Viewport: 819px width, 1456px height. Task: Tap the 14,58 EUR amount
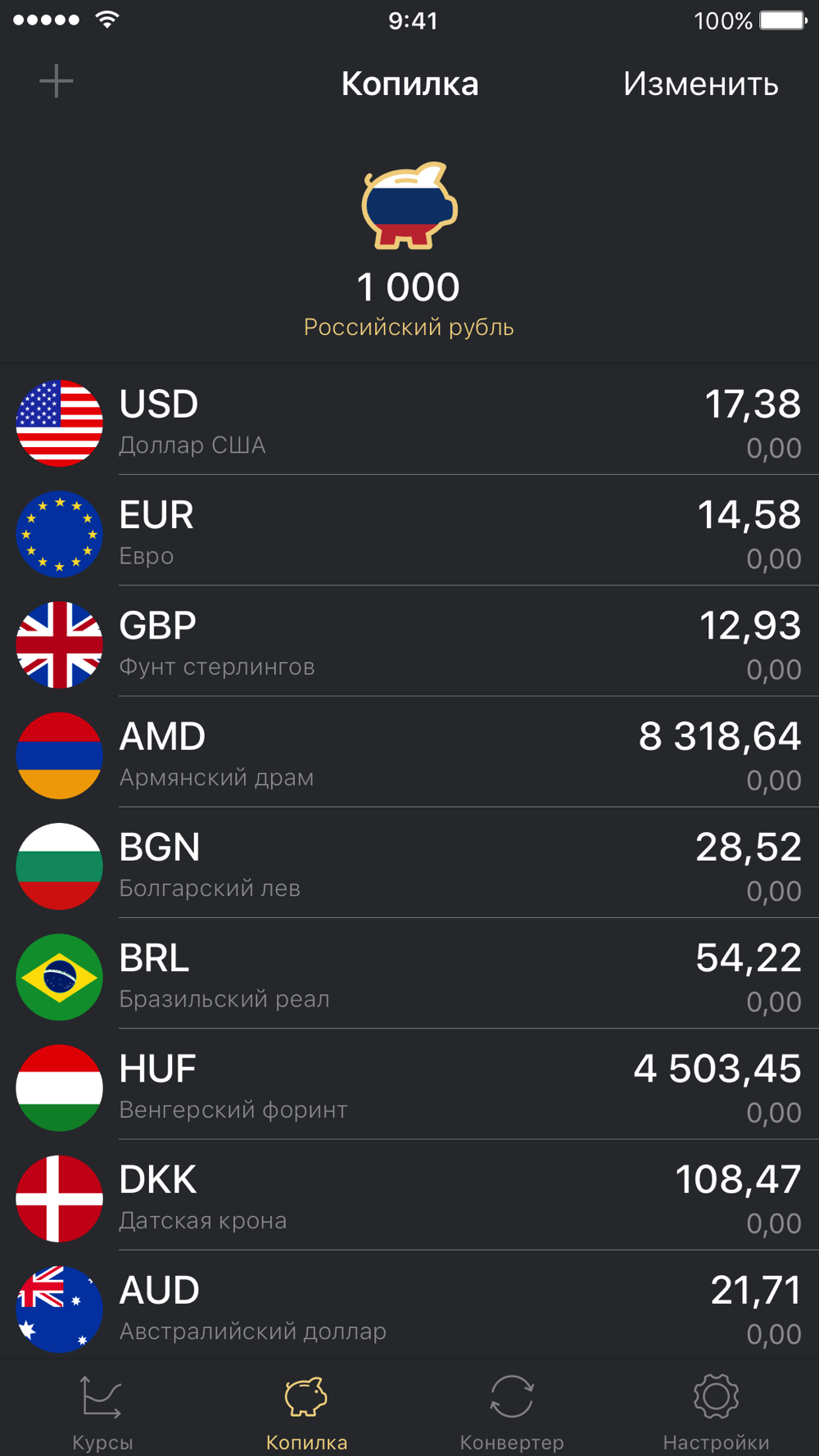(749, 516)
